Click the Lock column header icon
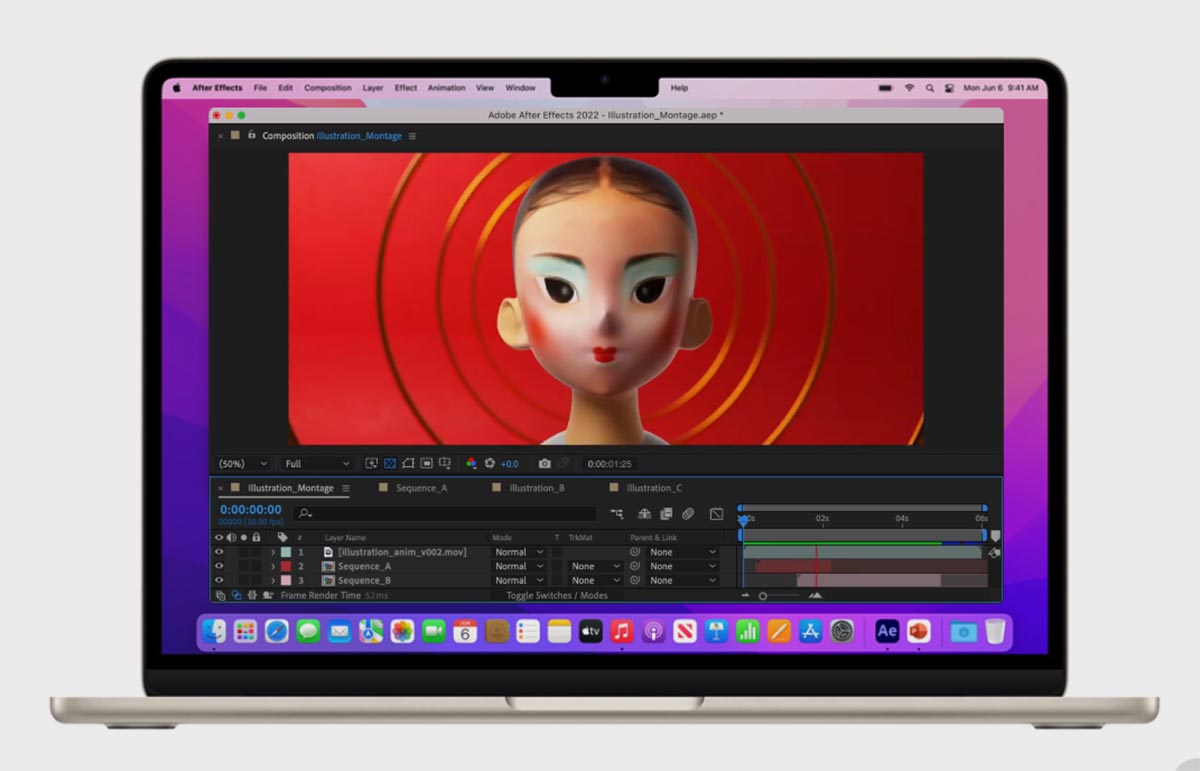 pyautogui.click(x=256, y=538)
